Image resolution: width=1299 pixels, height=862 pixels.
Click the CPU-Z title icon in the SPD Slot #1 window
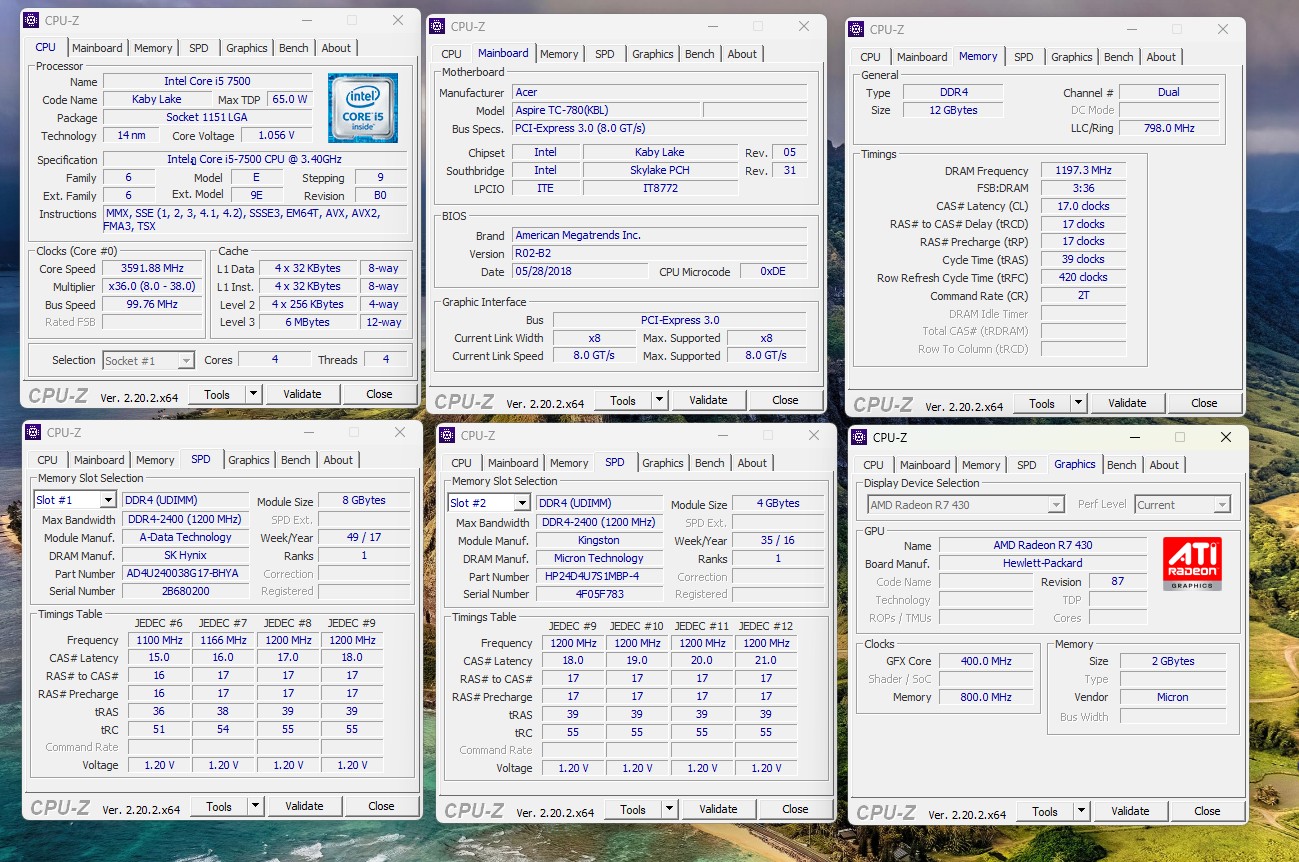[x=33, y=433]
